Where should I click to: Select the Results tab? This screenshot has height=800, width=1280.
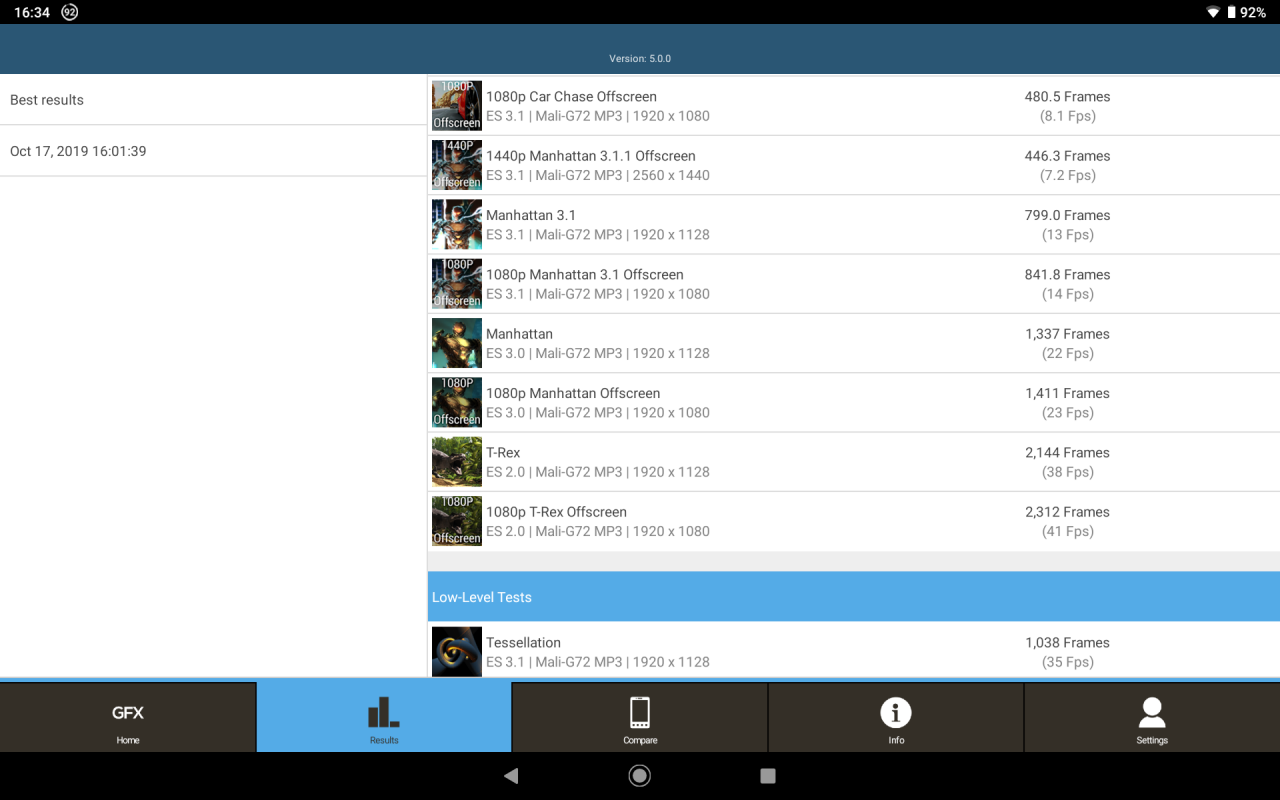click(x=384, y=717)
